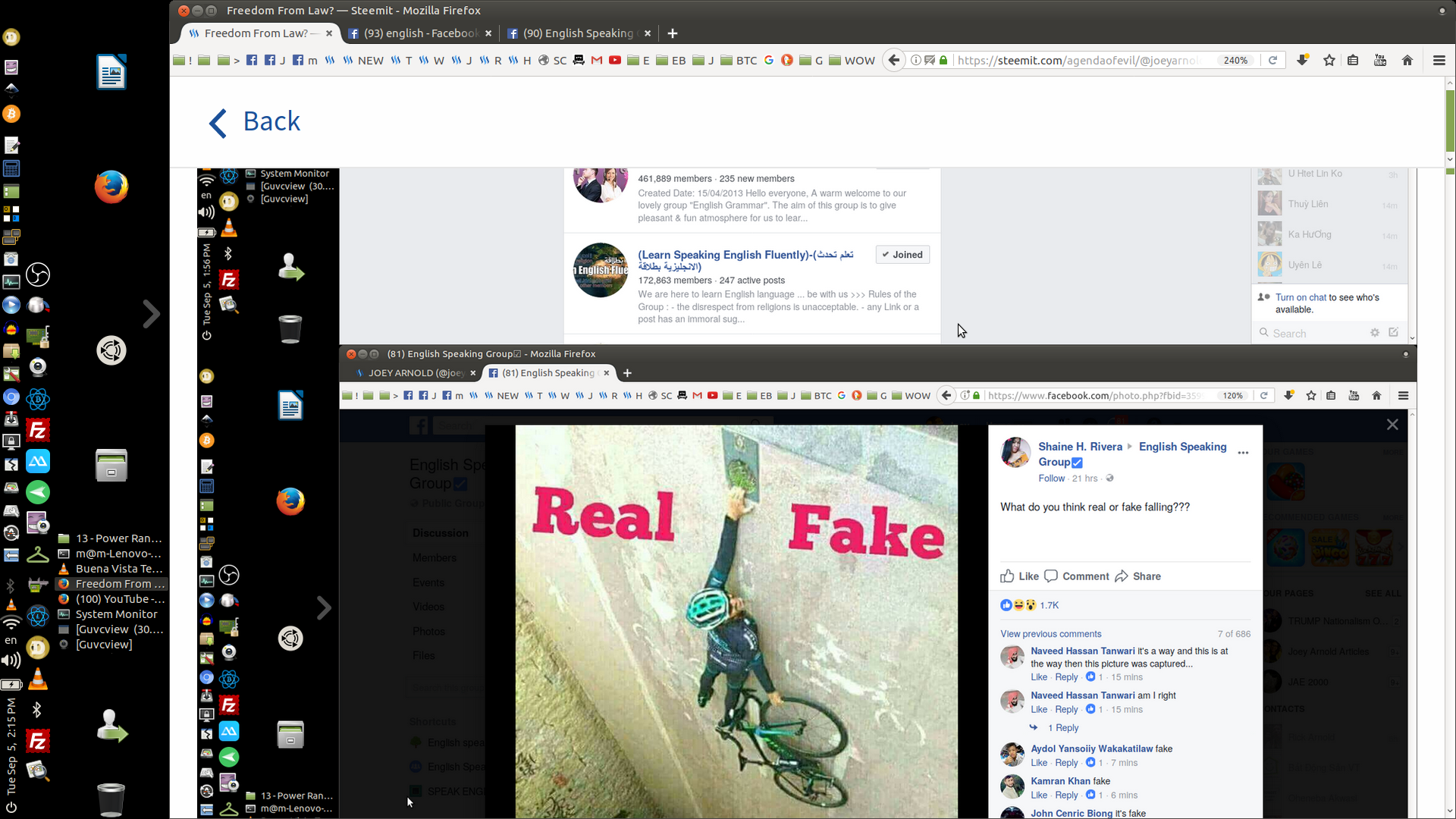Open the Gmail bookmark icon

point(597,61)
